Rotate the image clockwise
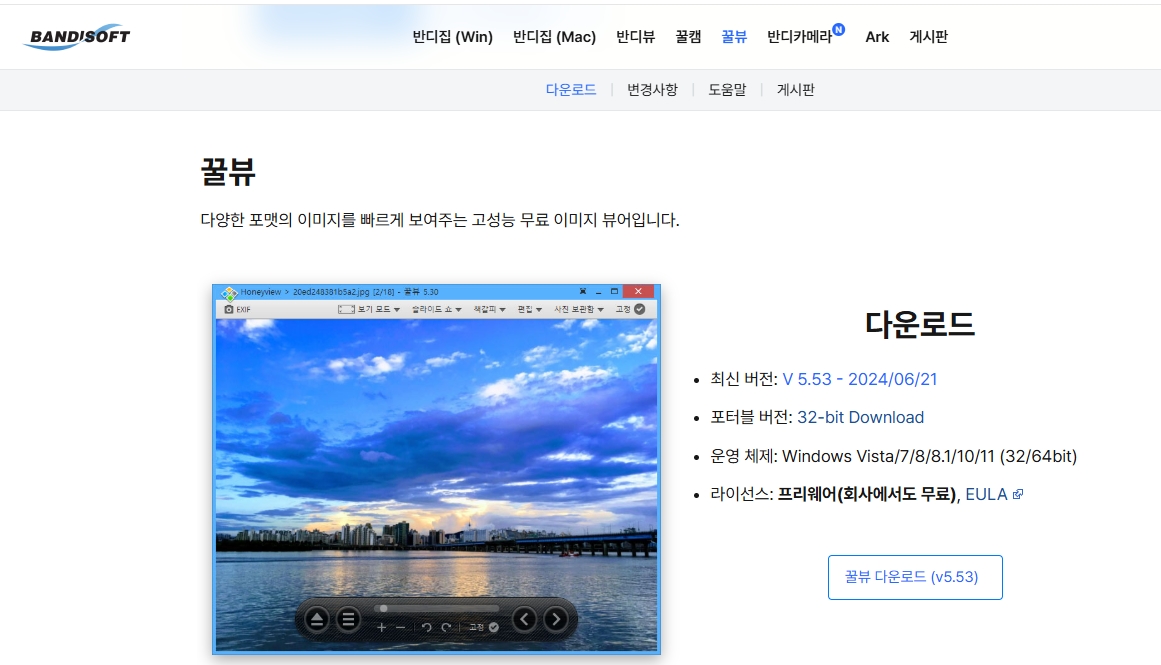Image resolution: width=1161 pixels, height=665 pixels. click(x=445, y=627)
